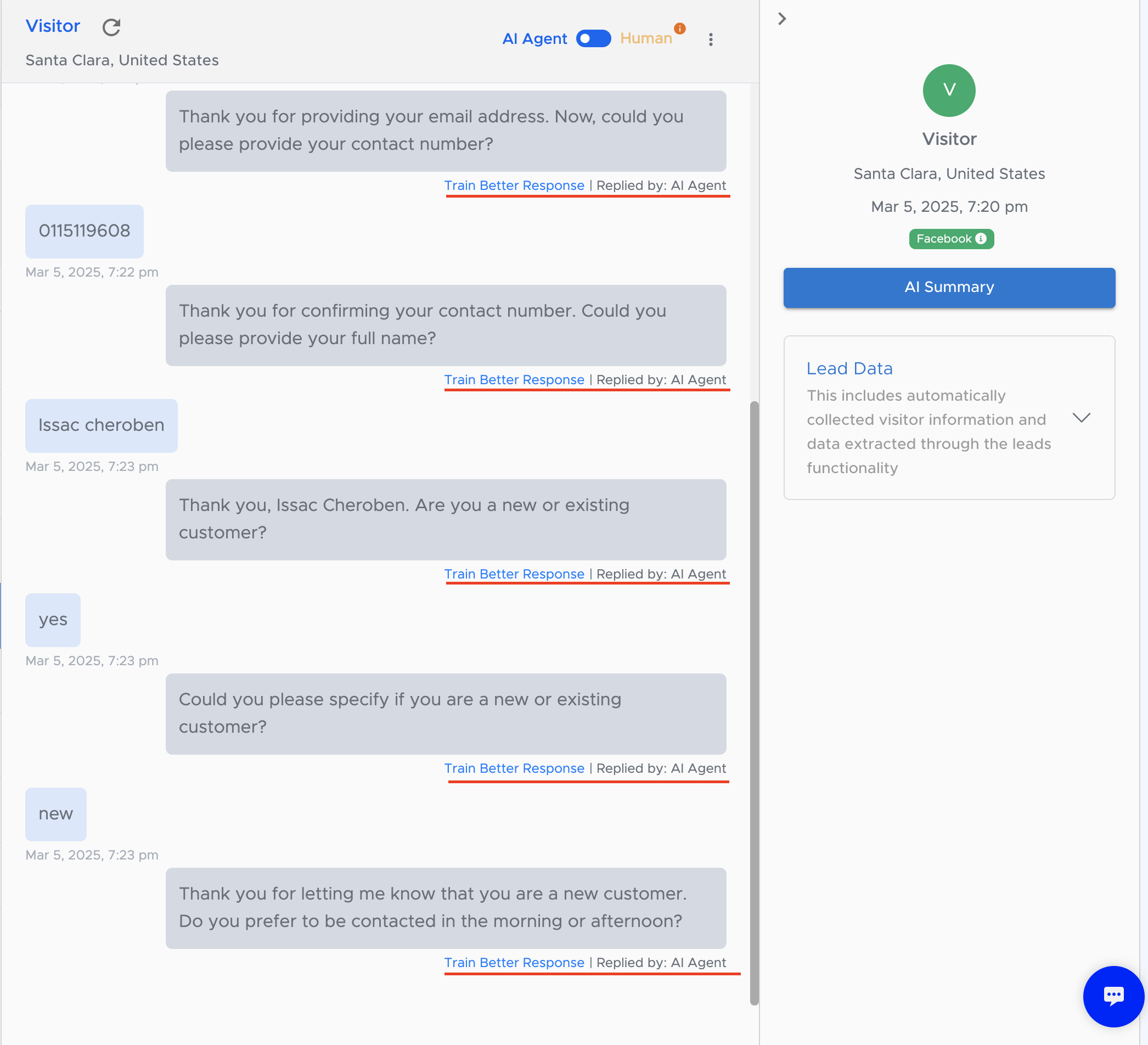1148x1045 pixels.
Task: Click the Lead Data heading
Action: (x=849, y=368)
